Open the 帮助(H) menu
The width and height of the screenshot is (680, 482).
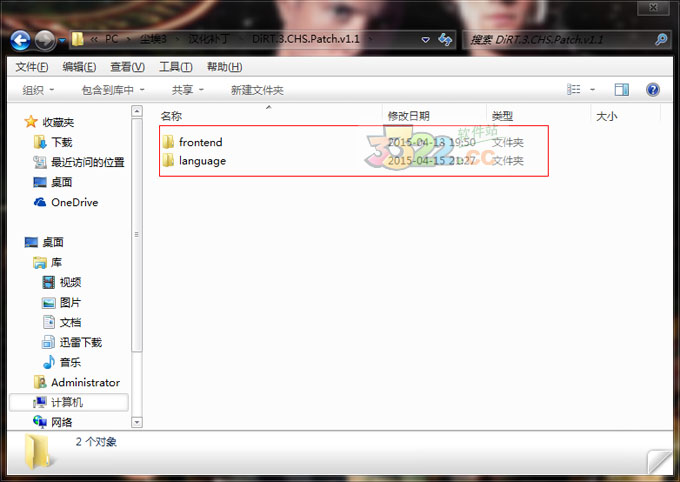click(x=224, y=67)
